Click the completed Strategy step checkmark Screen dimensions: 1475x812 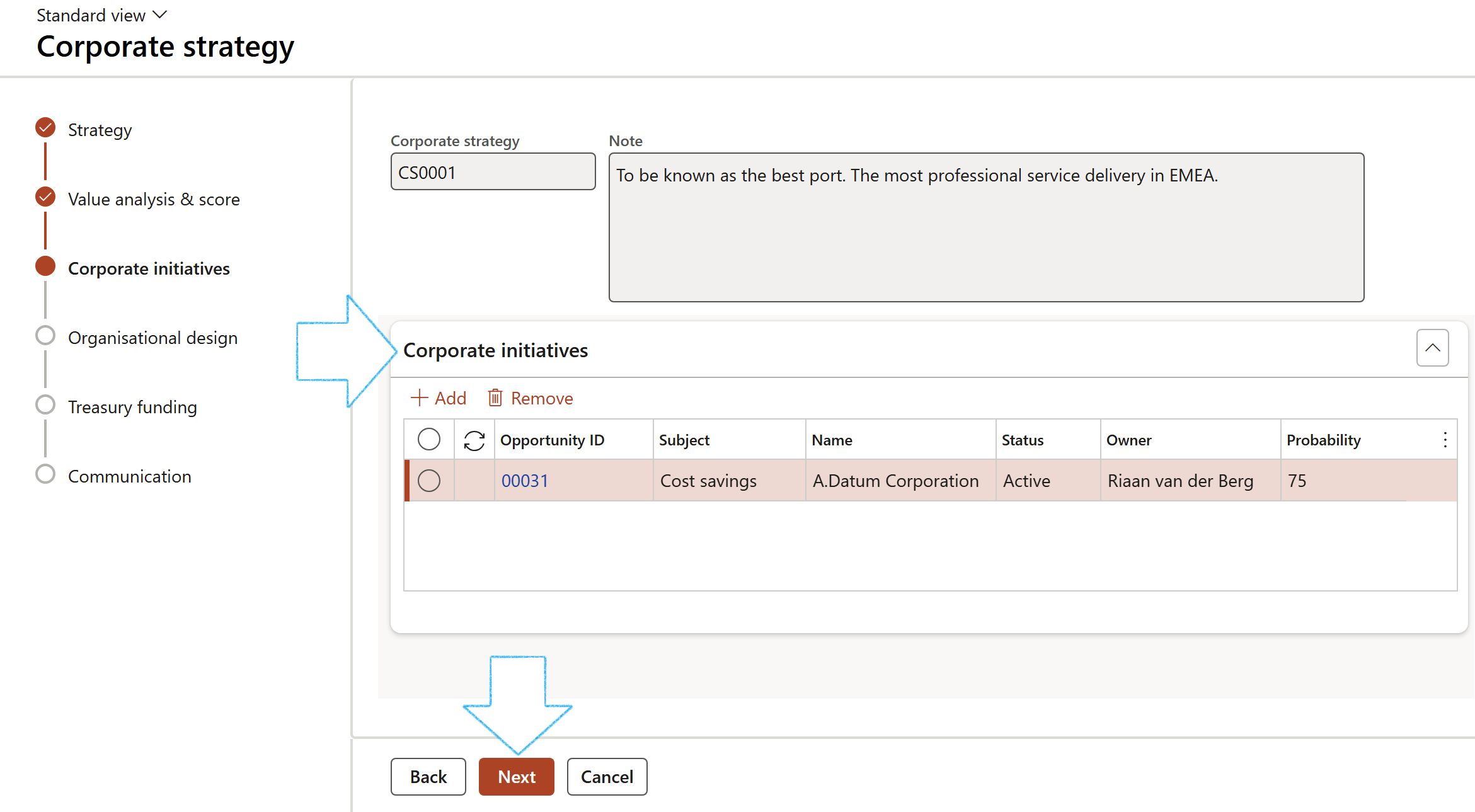(45, 128)
